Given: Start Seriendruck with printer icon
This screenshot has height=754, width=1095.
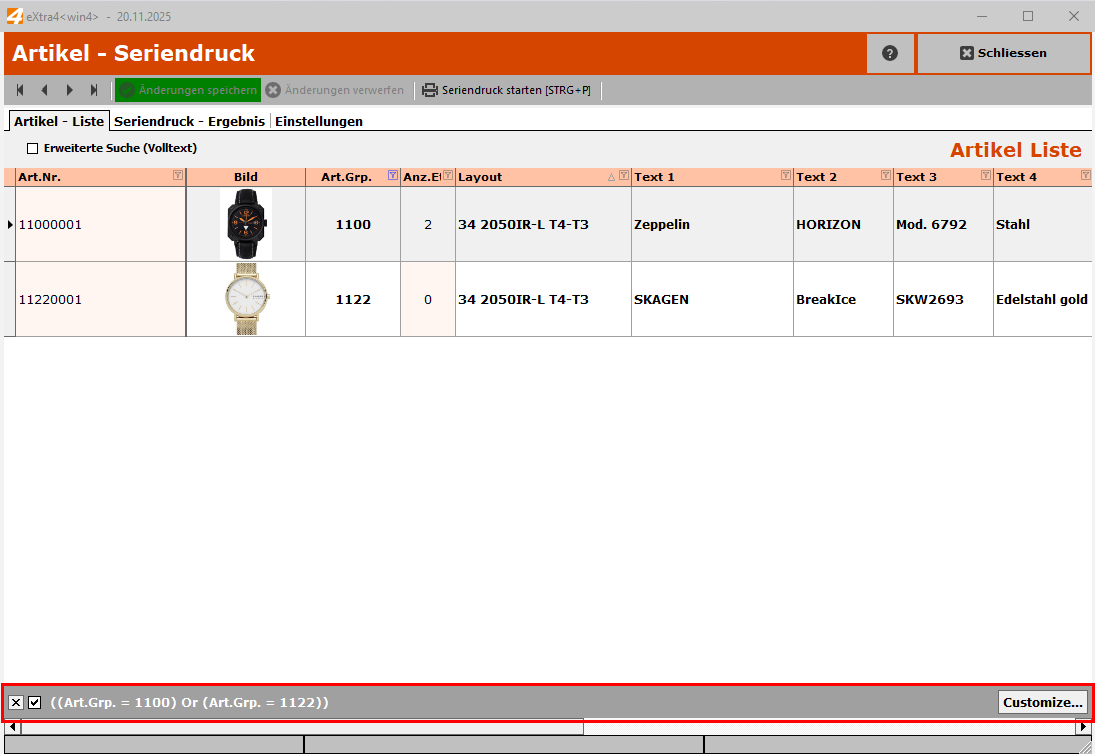Looking at the screenshot, I should 430,90.
